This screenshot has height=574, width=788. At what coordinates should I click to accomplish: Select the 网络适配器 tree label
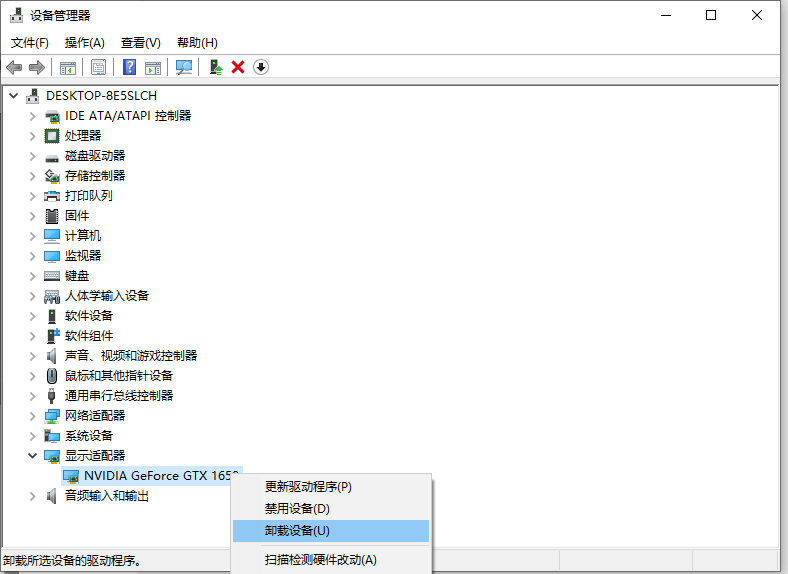click(x=95, y=416)
